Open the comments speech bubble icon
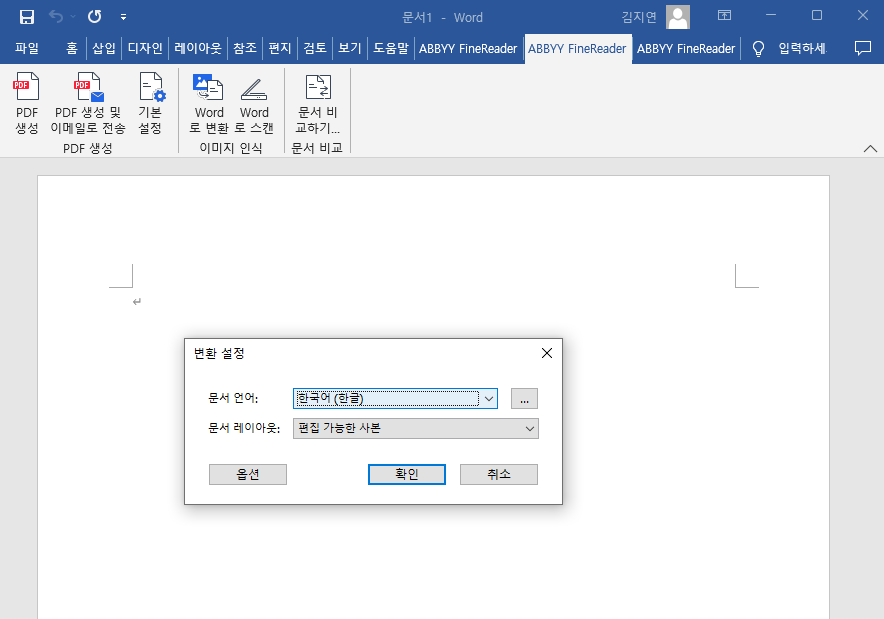This screenshot has height=619, width=884. (x=863, y=48)
